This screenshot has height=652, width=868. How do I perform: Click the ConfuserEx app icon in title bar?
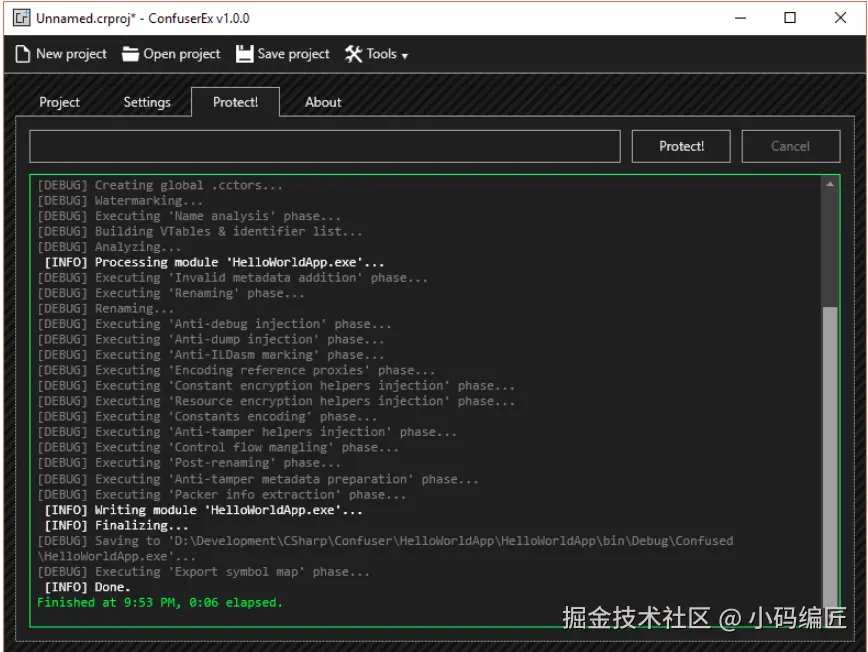21,18
